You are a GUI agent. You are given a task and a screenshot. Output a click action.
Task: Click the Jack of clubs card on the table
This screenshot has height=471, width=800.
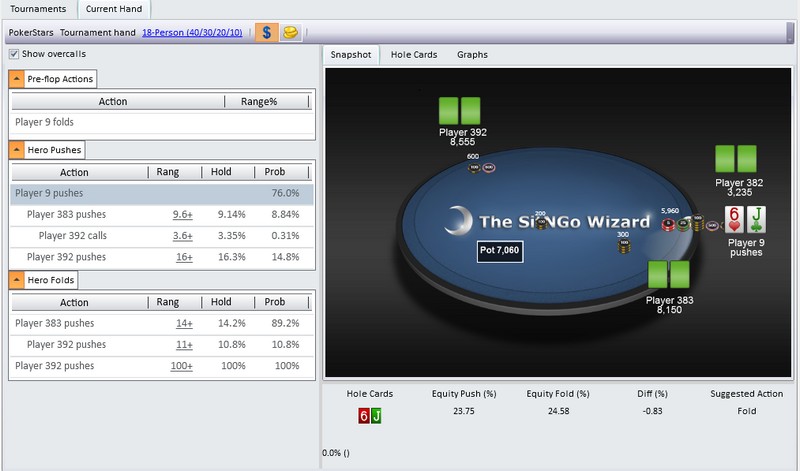point(755,220)
